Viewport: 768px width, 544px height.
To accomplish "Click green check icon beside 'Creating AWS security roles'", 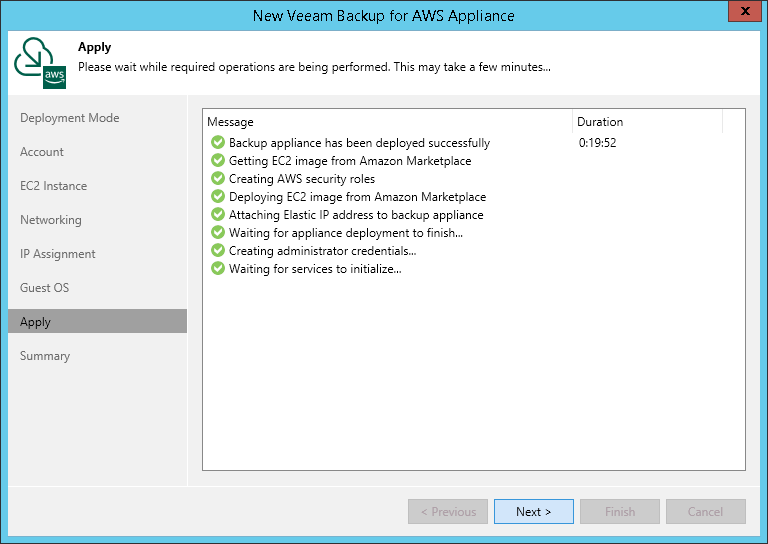I will click(217, 178).
